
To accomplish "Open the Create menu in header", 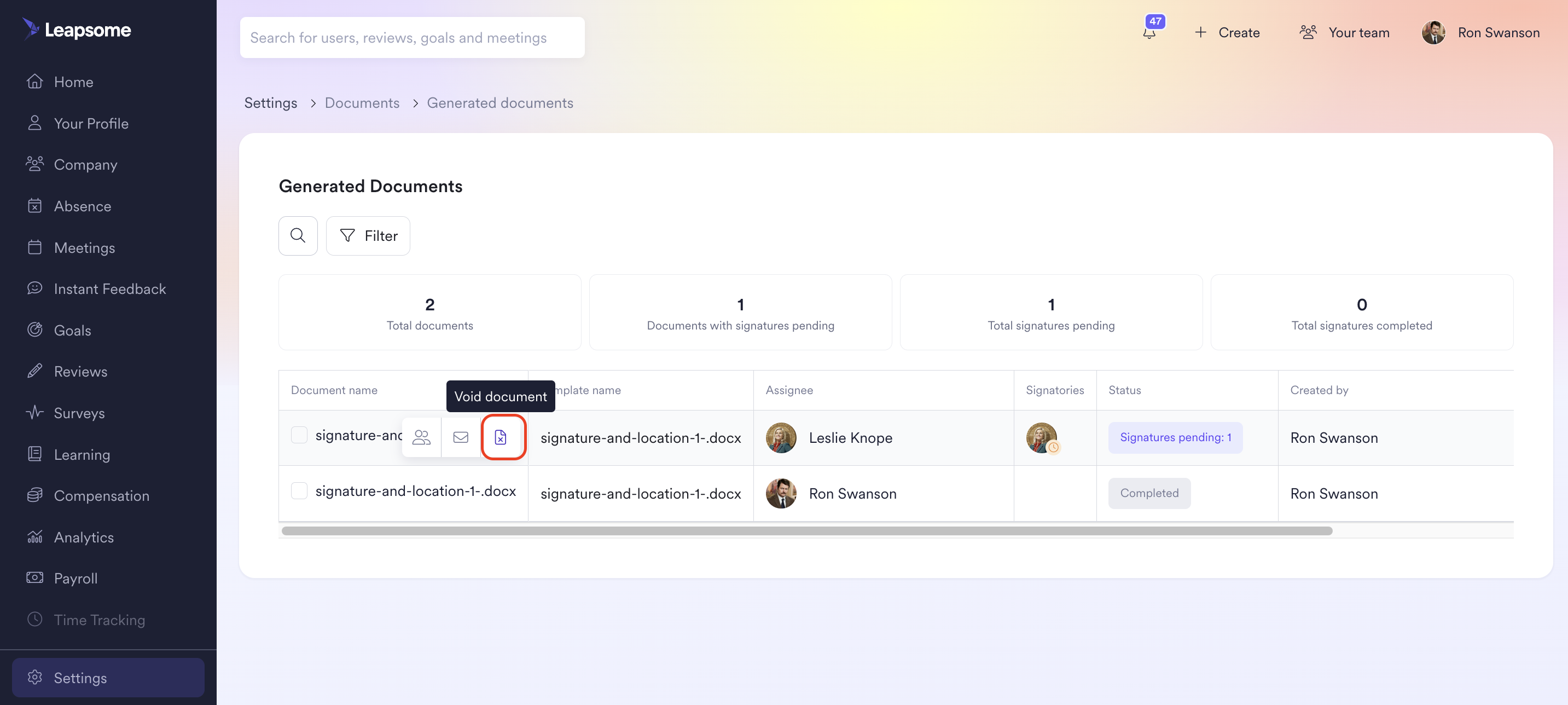I will [x=1227, y=33].
